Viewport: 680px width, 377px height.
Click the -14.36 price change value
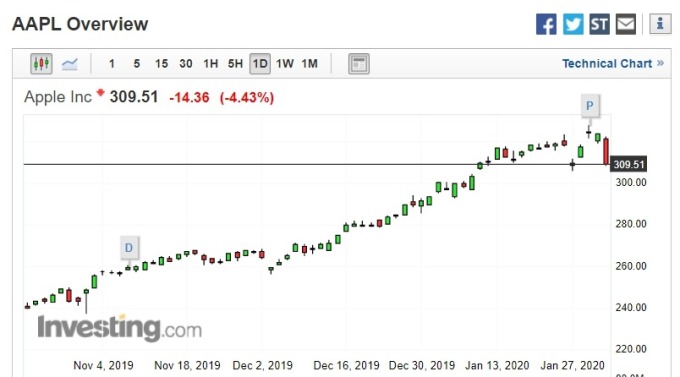[189, 98]
